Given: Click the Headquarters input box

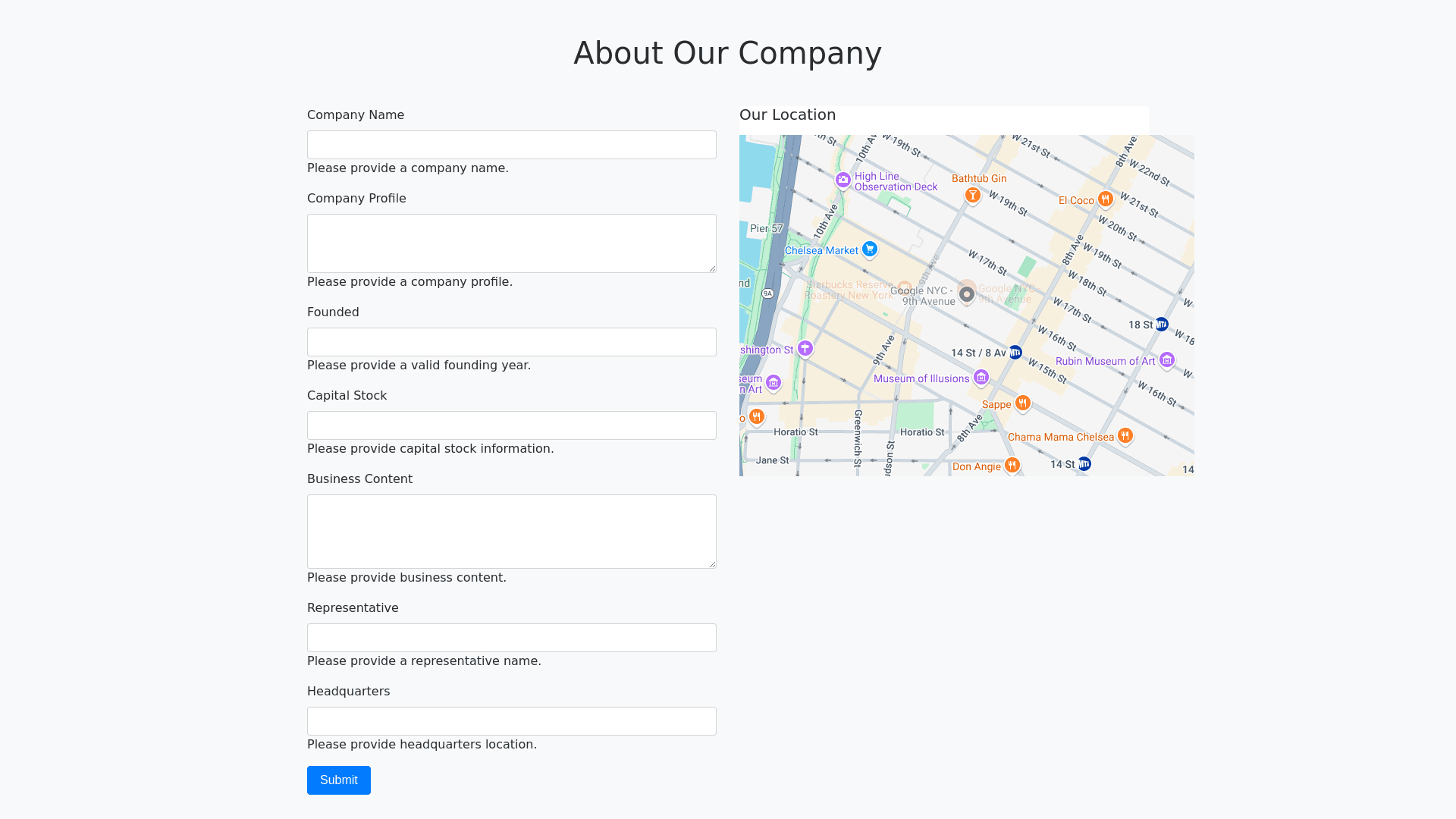Looking at the screenshot, I should click(x=512, y=721).
